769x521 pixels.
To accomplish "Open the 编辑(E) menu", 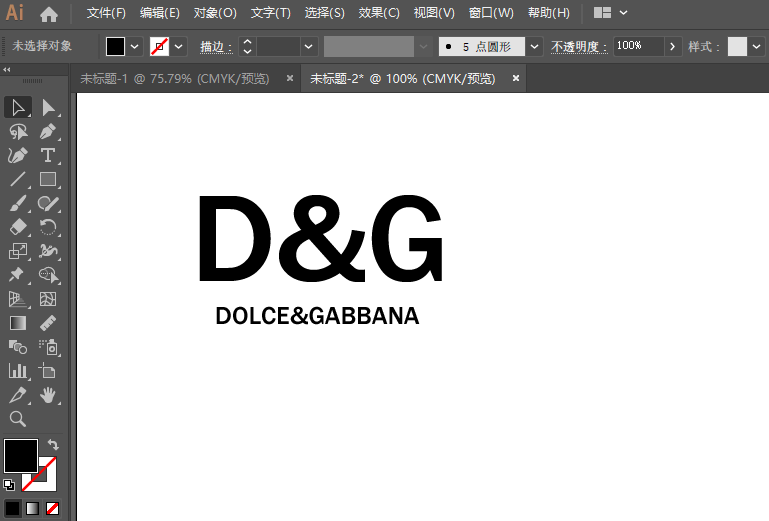I will click(x=159, y=13).
